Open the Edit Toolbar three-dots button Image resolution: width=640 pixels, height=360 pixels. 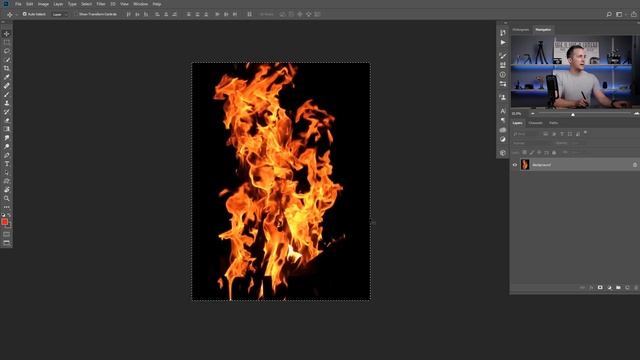tap(7, 207)
